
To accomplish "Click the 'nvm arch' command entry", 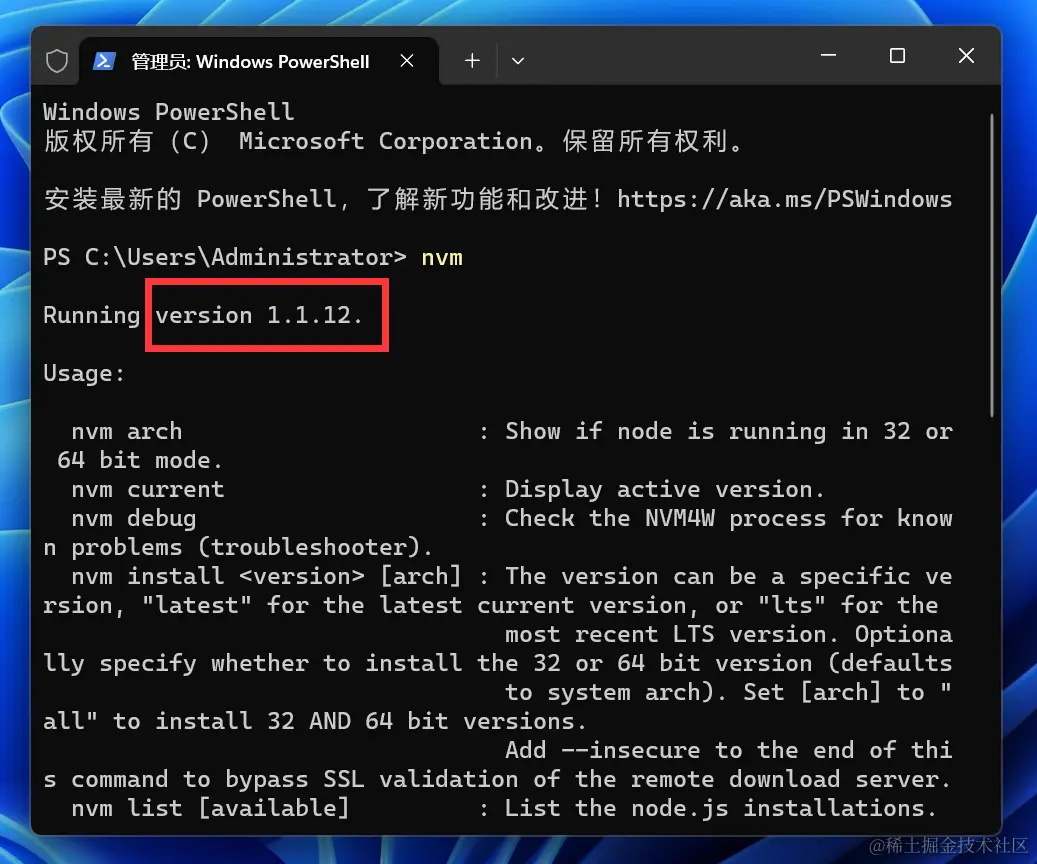I will click(x=127, y=431).
